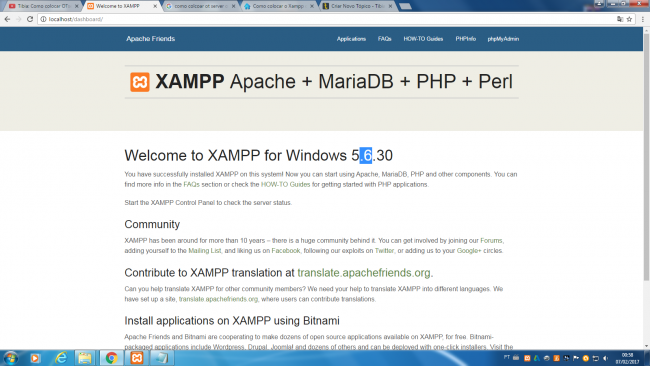Click the scrollbar down arrow
The image size is (650, 366).
646,346
